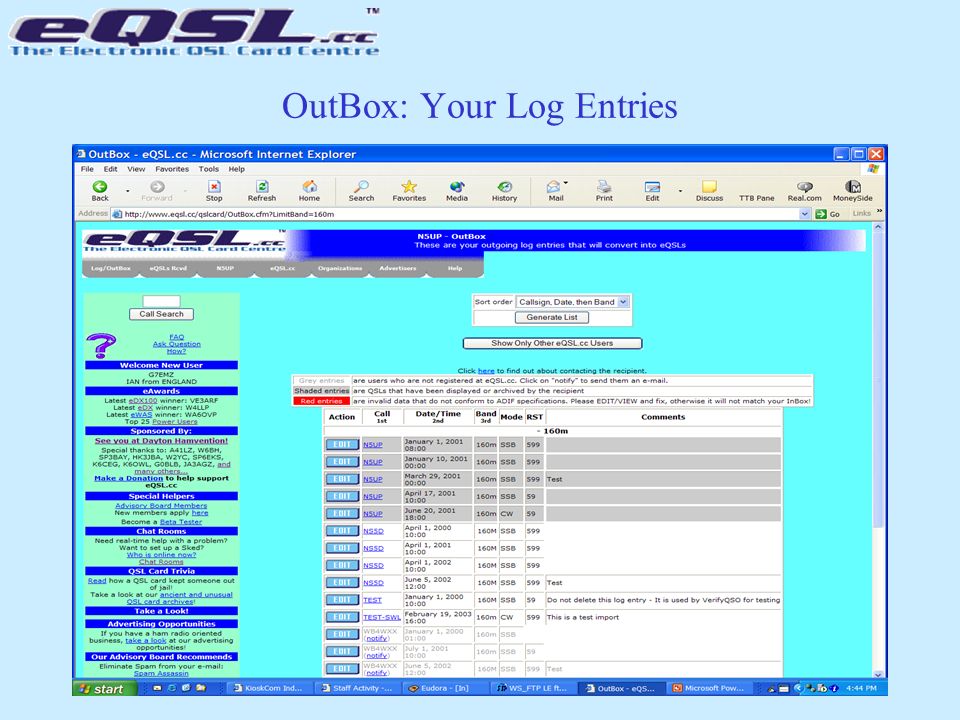The image size is (960, 720).
Task: Switch to Eudora - [In] taskbar item
Action: coord(446,688)
